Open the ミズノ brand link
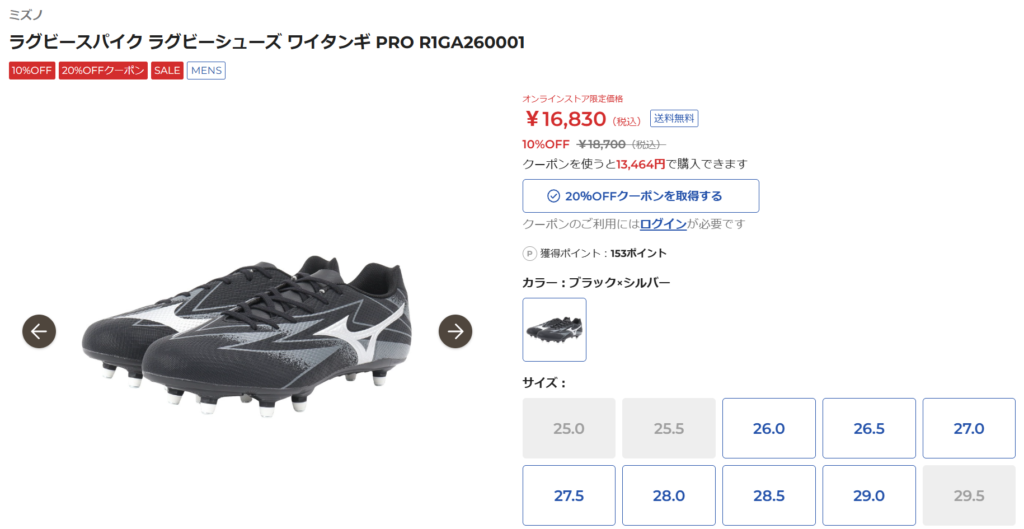1024x529 pixels. click(26, 14)
